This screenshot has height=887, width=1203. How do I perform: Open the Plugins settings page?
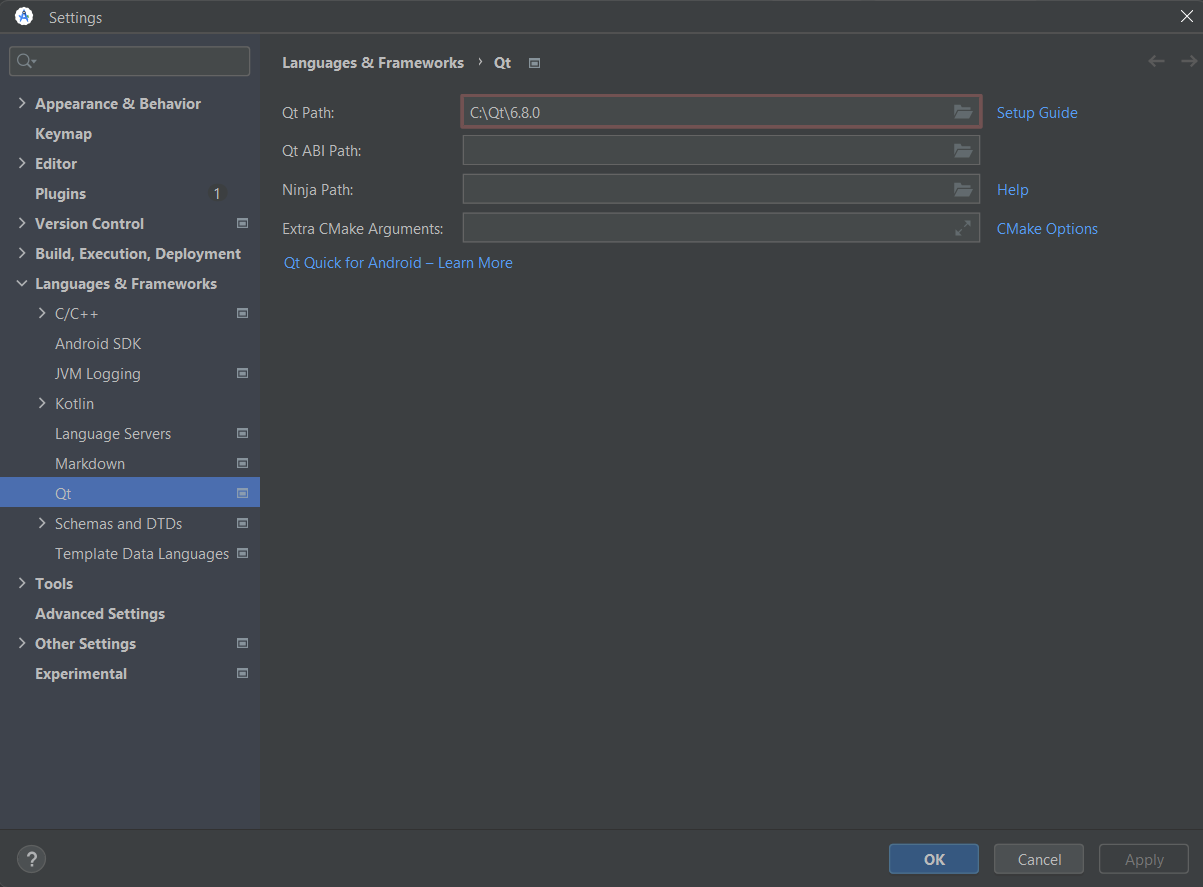[60, 194]
